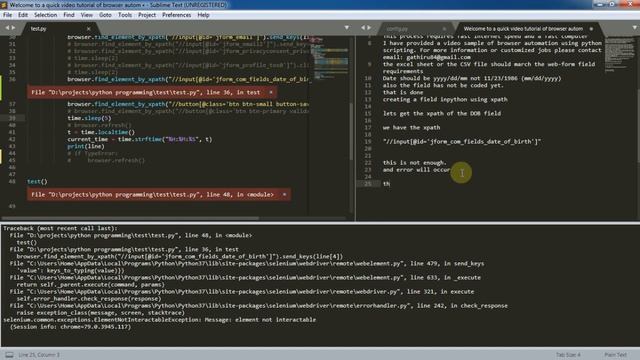Click the 'Date should be yyyy/dd/mm' line
Image resolution: width=640 pixels, height=360 pixels.
tap(472, 78)
